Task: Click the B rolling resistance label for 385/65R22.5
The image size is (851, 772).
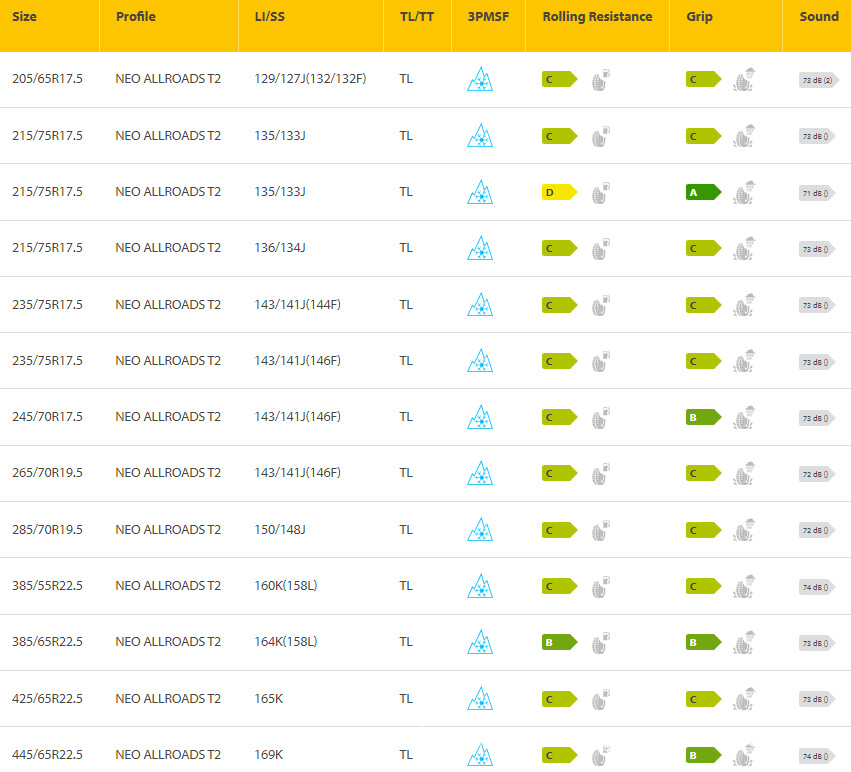Action: point(559,642)
